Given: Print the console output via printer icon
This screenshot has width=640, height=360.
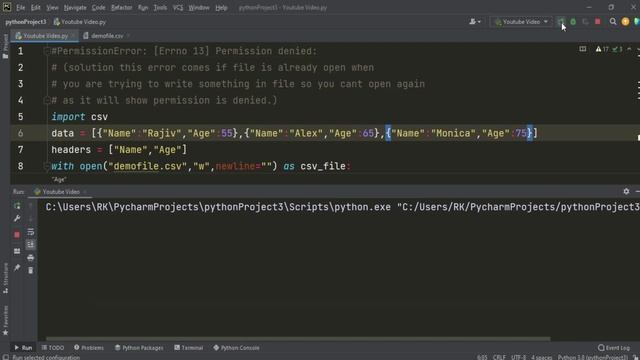Looking at the screenshot, I should (31, 258).
